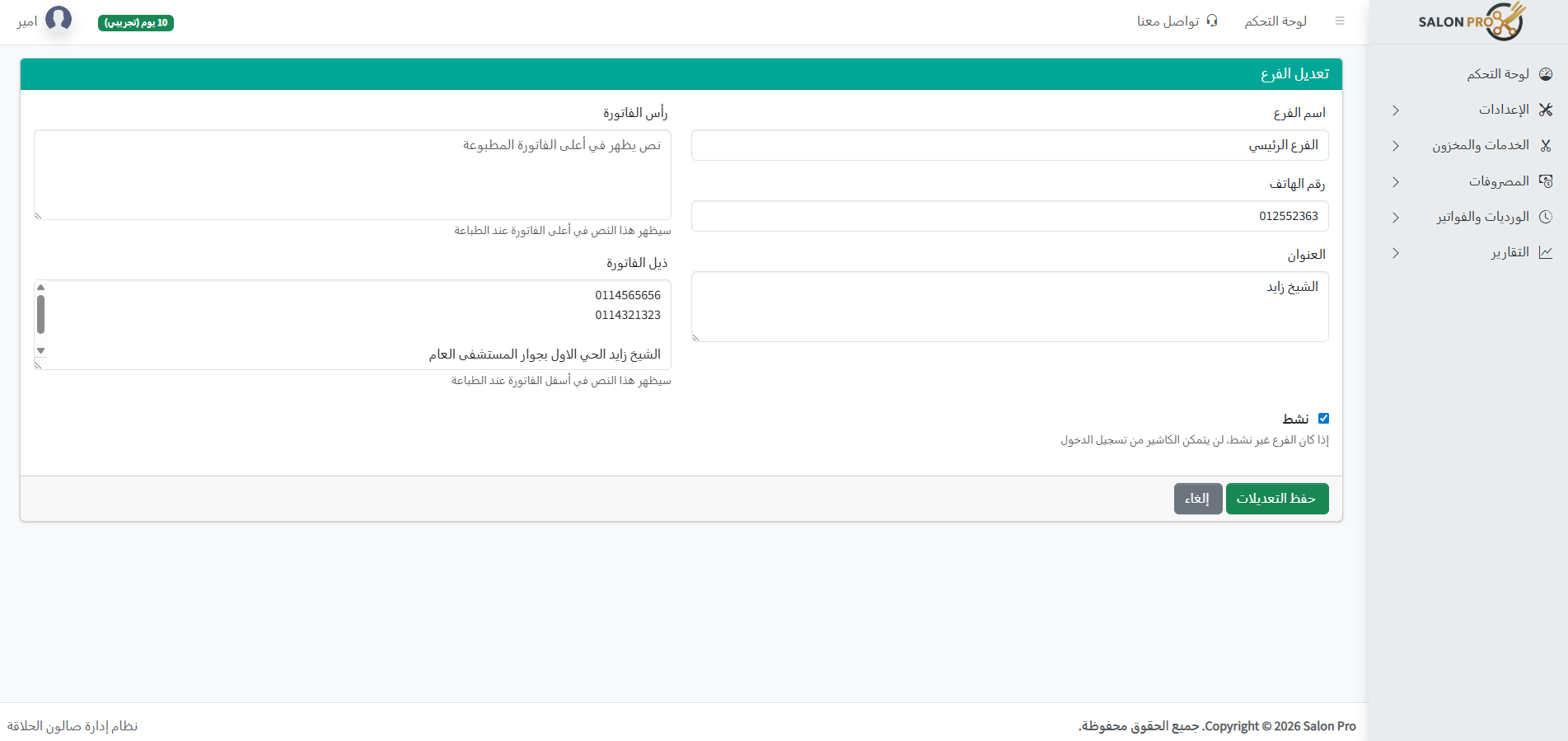This screenshot has width=1568, height=741.
Task: Click the number 0114321323 in the footer text
Action: pos(628,315)
